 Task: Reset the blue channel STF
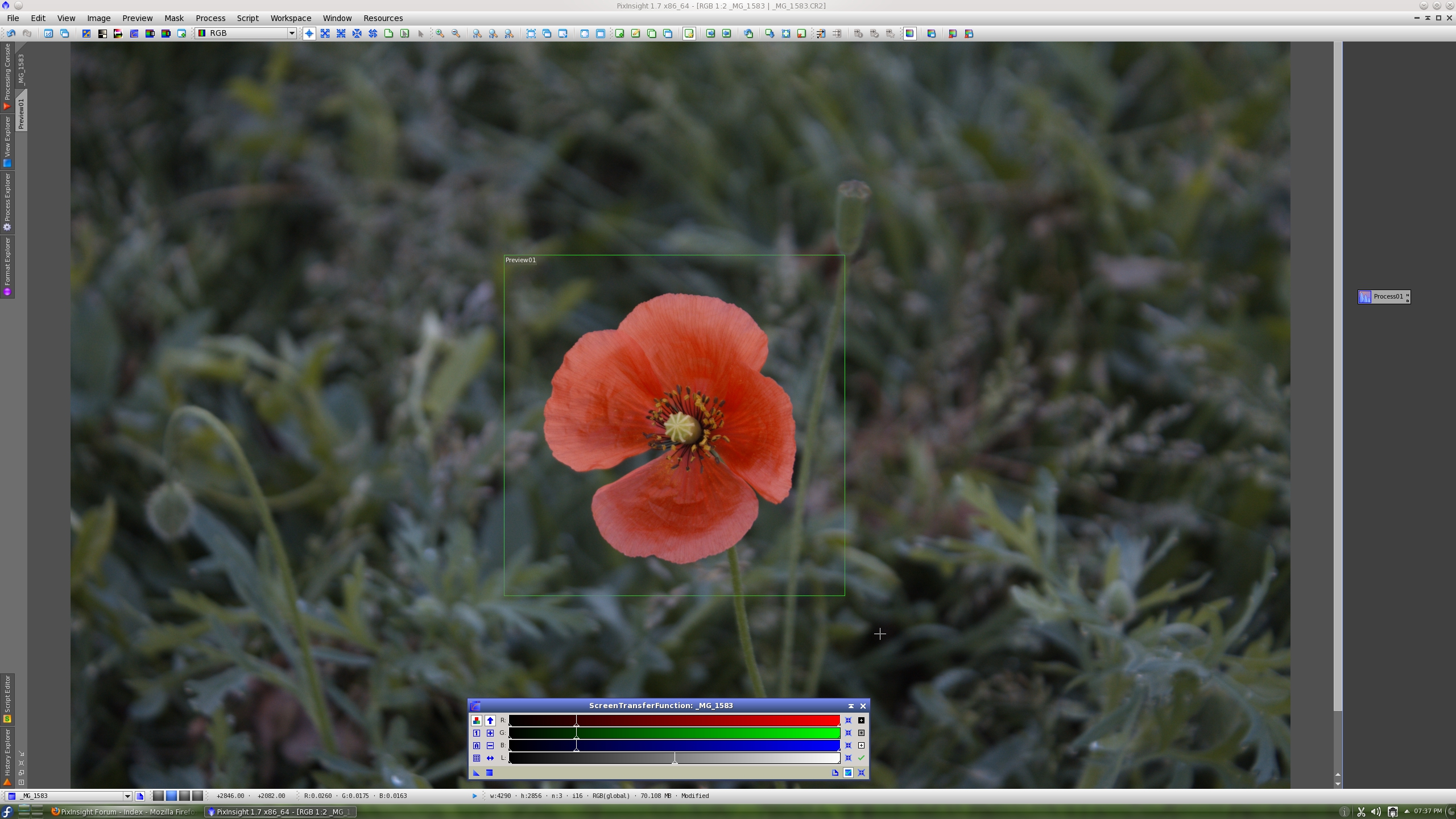[848, 746]
